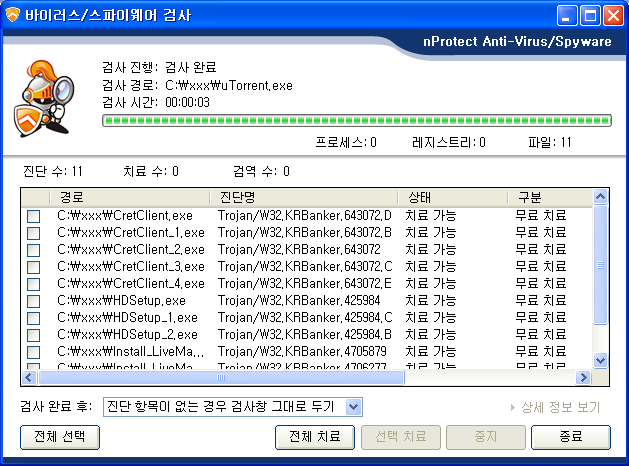Click the knight mascot scanner image
This screenshot has width=629, height=466.
[44, 98]
